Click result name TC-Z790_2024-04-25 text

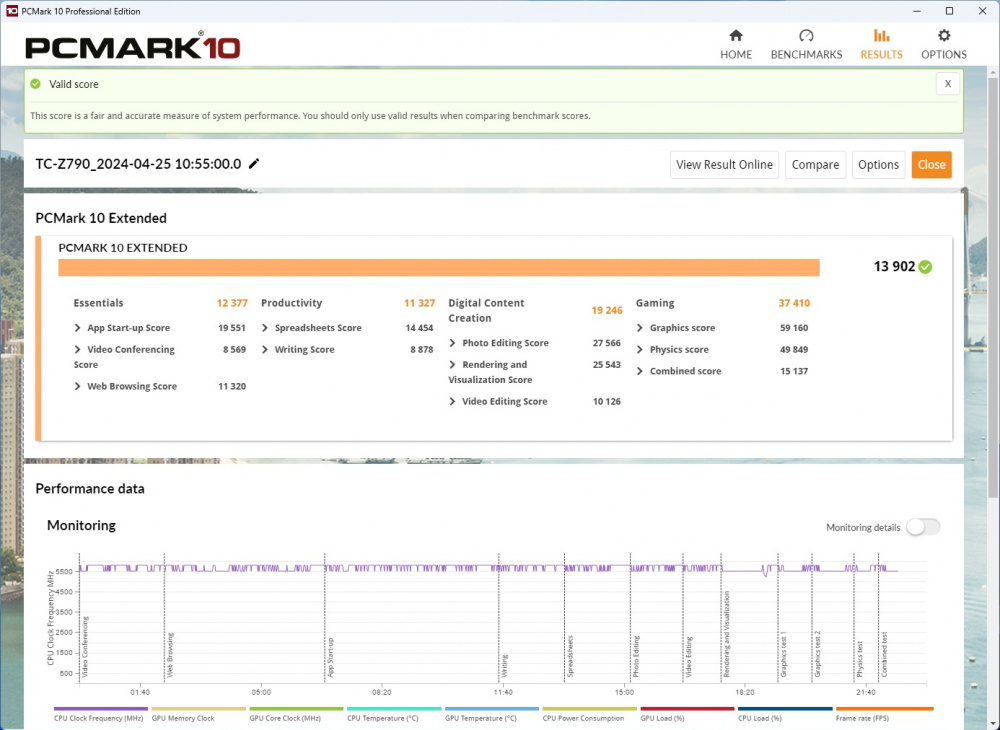[x=138, y=164]
